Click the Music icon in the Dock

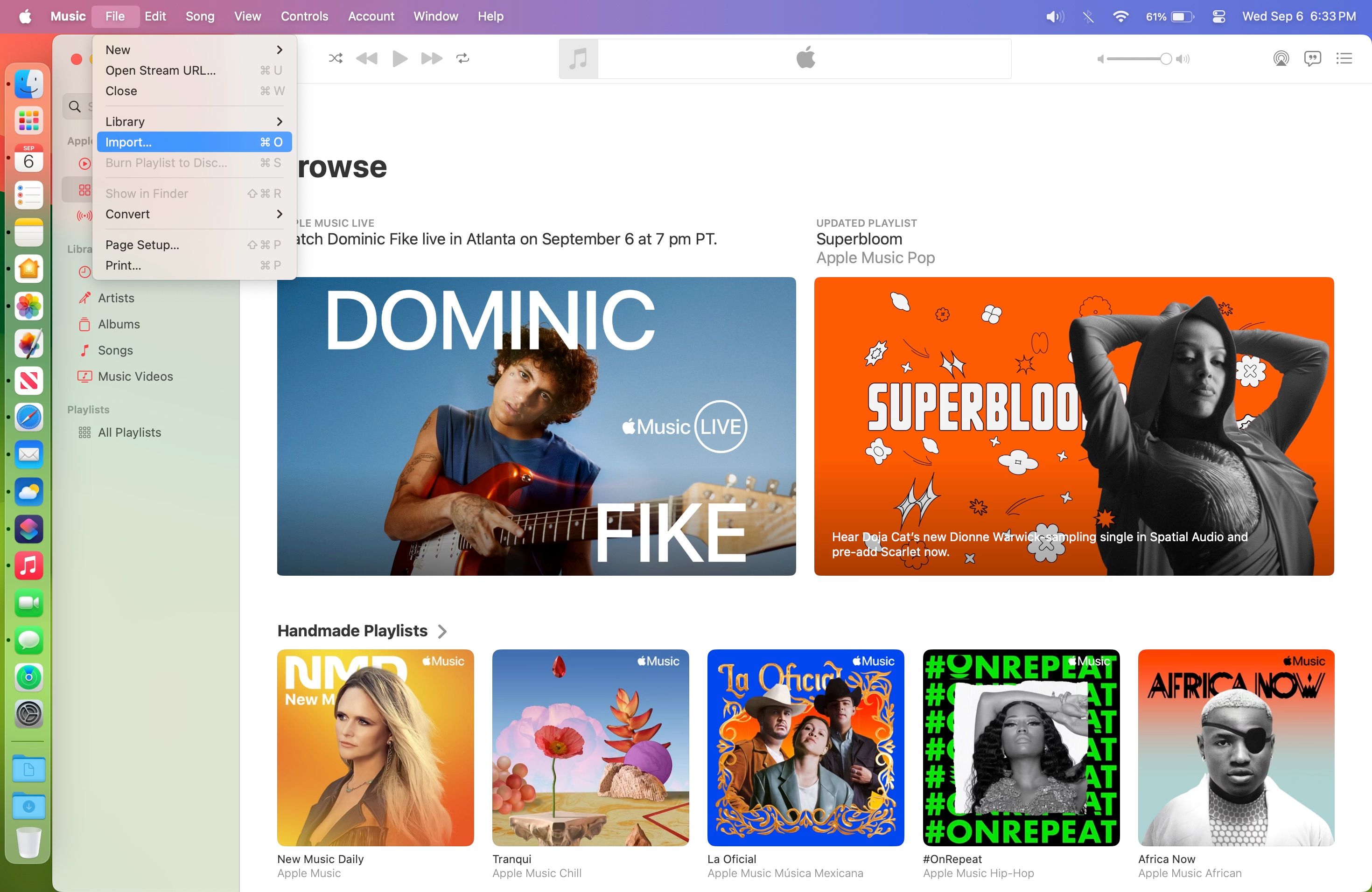[x=28, y=565]
